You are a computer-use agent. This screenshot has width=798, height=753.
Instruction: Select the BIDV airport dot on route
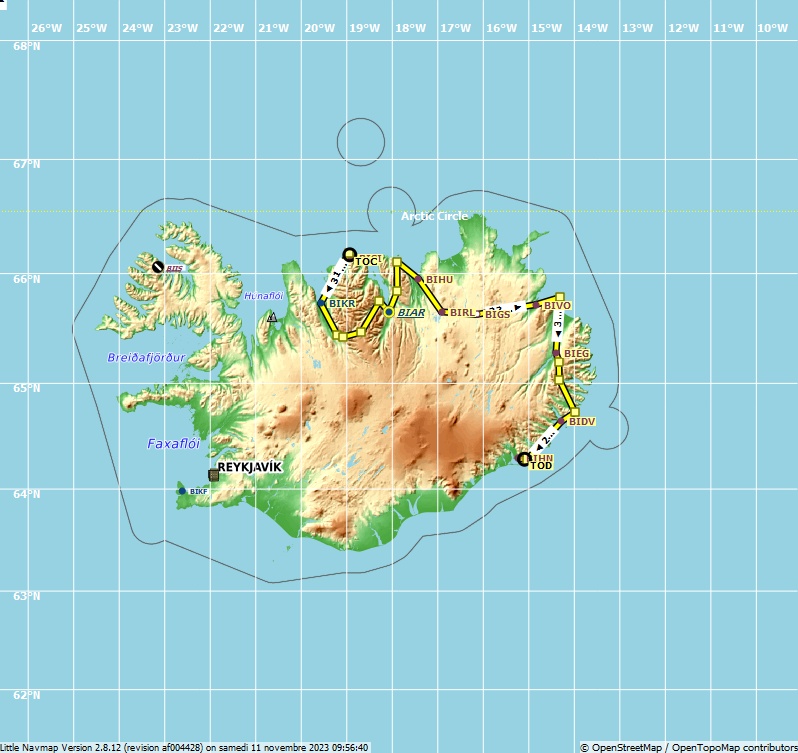561,421
